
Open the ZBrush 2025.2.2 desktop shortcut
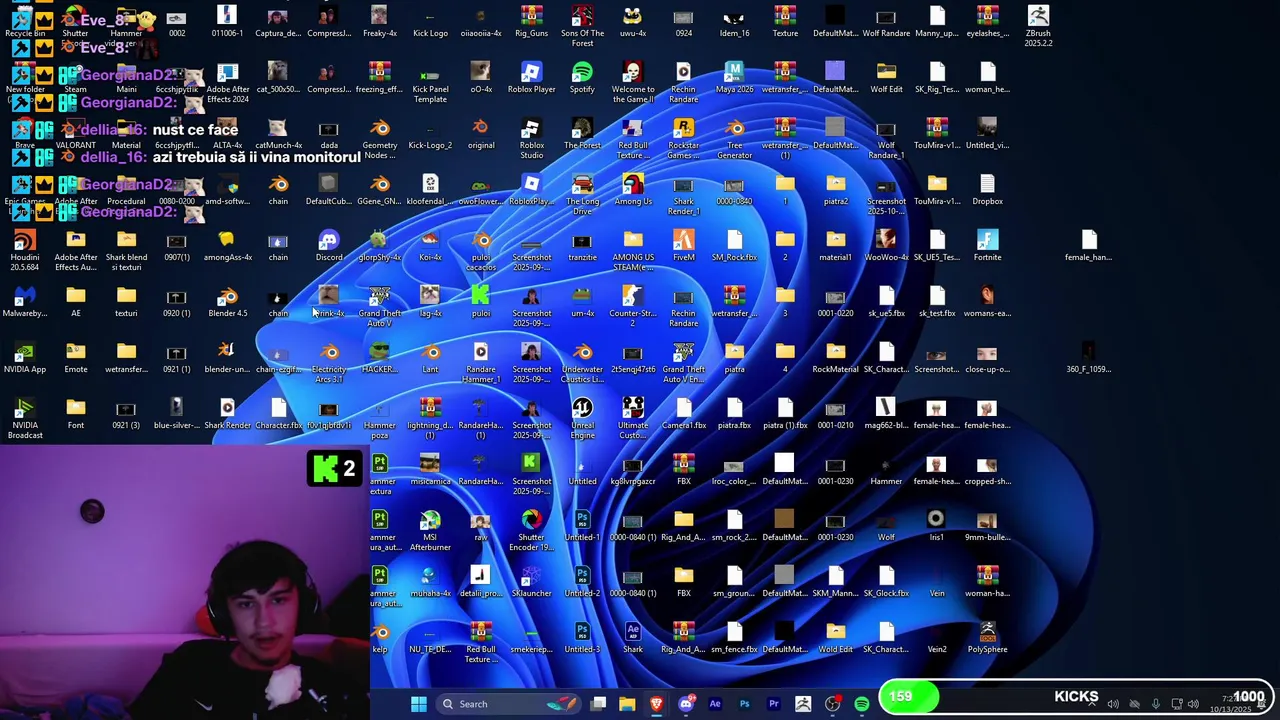tap(1038, 26)
